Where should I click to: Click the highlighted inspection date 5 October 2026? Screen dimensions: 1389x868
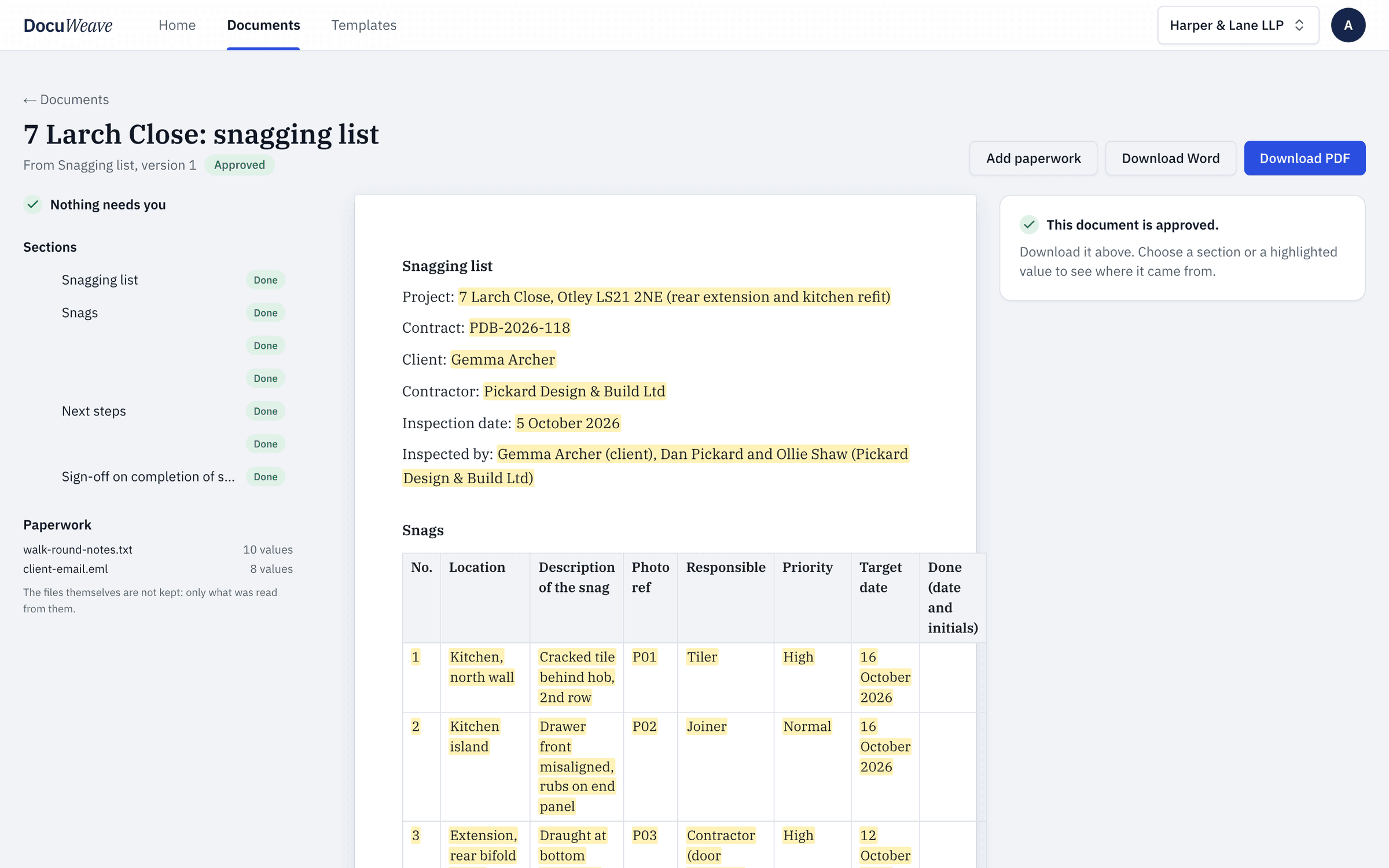[x=568, y=424]
